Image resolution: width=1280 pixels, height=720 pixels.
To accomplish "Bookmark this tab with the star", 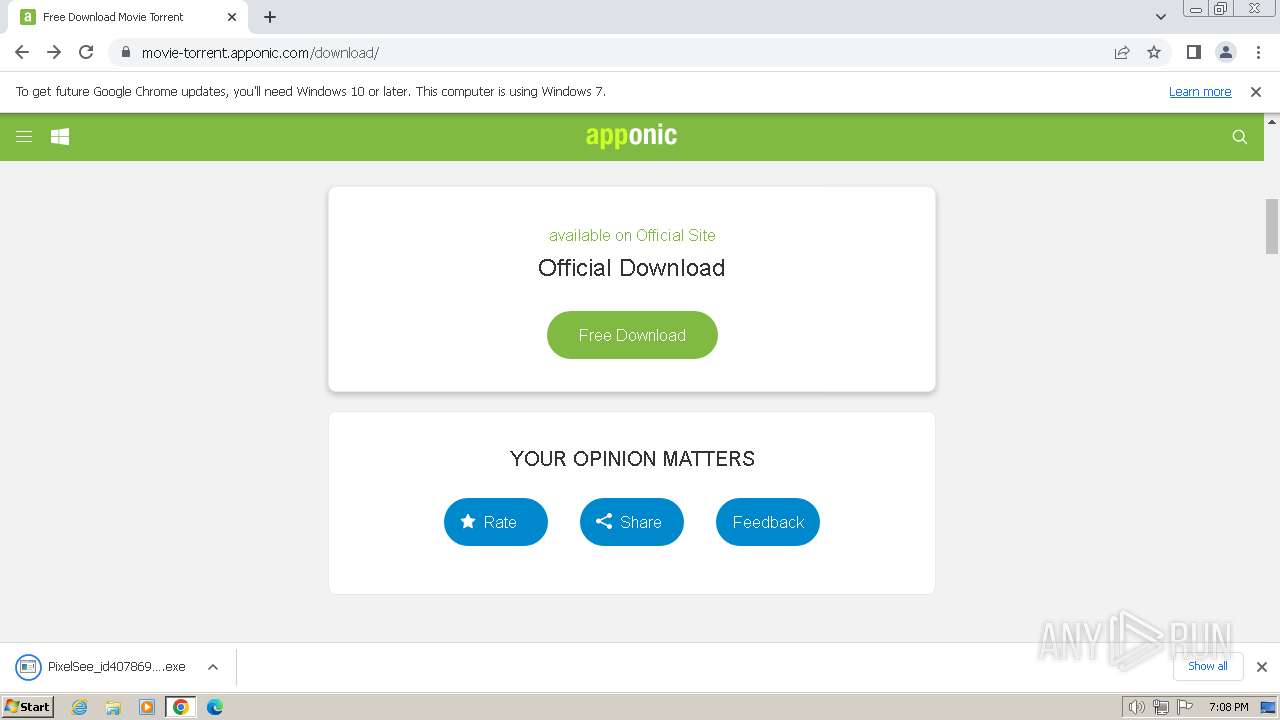I will (1154, 53).
